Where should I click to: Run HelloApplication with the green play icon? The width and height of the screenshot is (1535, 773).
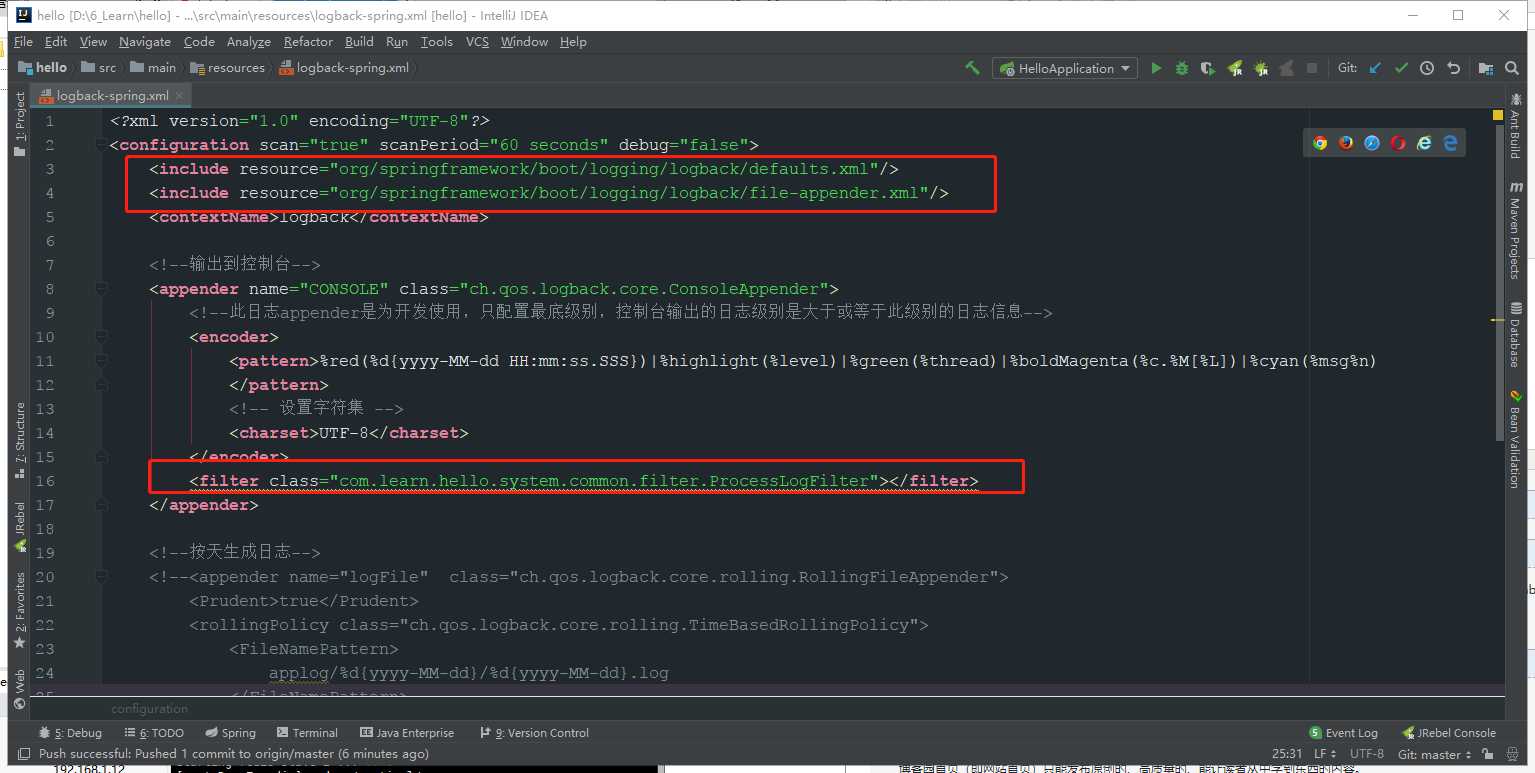[x=1156, y=68]
